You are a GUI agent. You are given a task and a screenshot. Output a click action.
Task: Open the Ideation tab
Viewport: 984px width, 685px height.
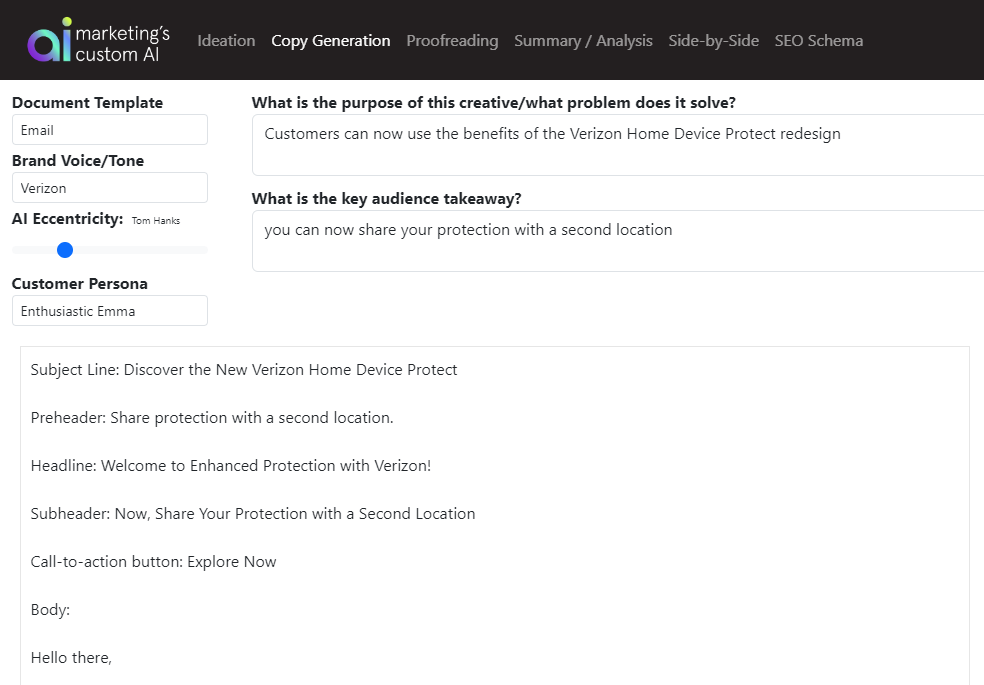[x=226, y=41]
